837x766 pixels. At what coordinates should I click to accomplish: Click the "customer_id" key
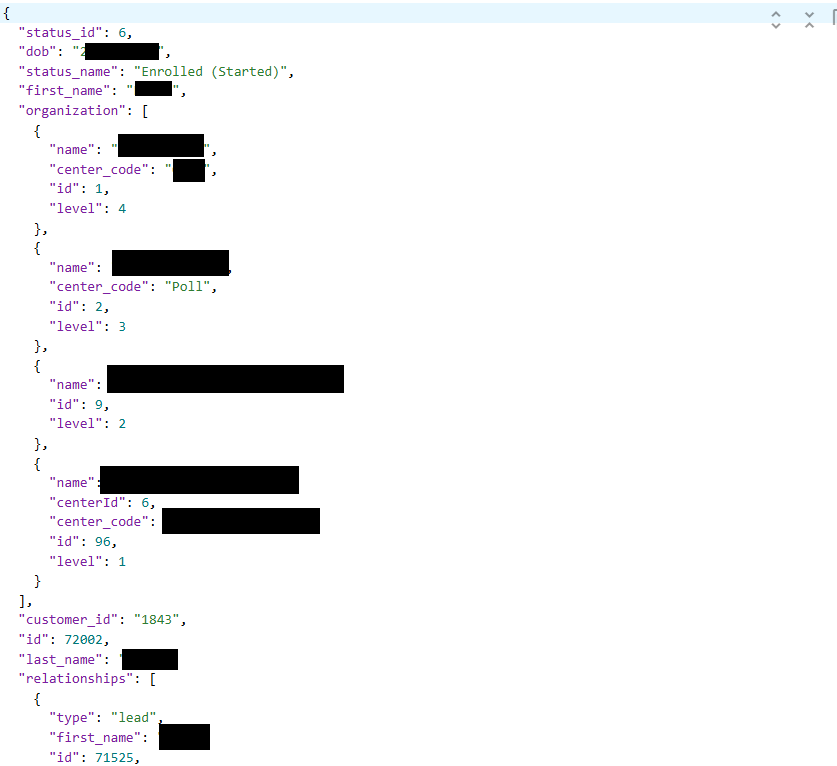(x=68, y=620)
